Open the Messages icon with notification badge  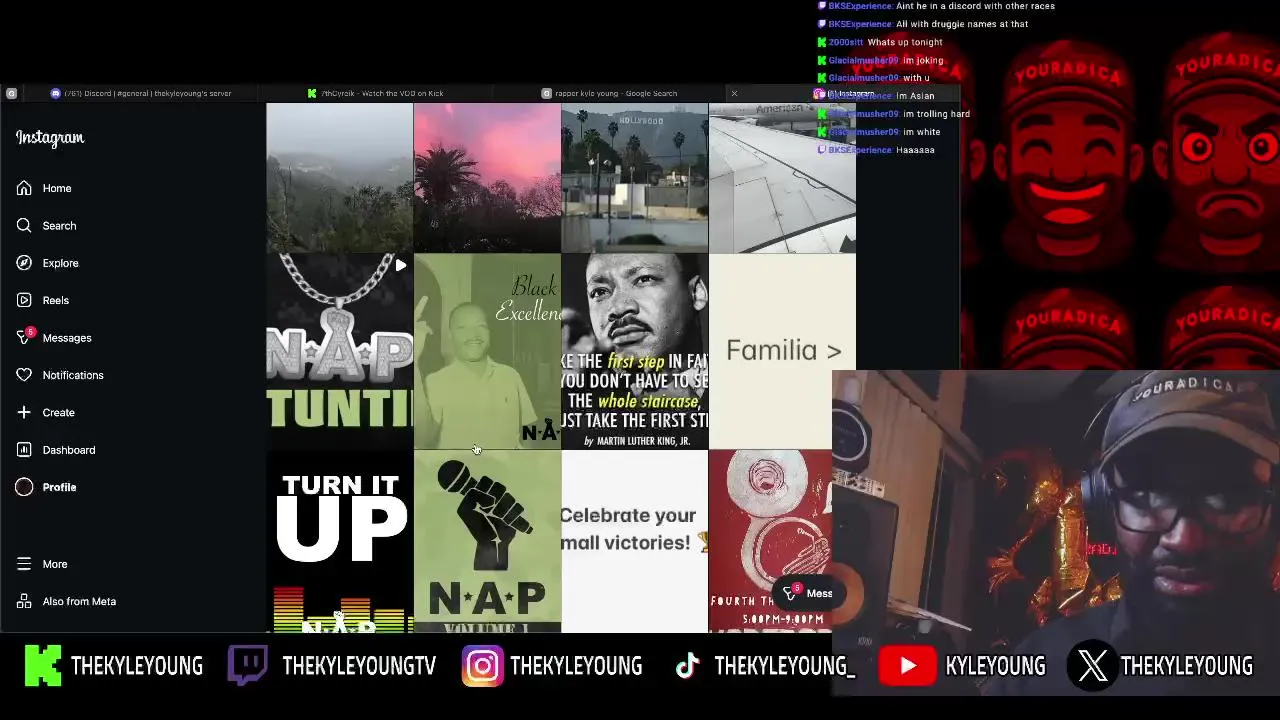point(25,336)
